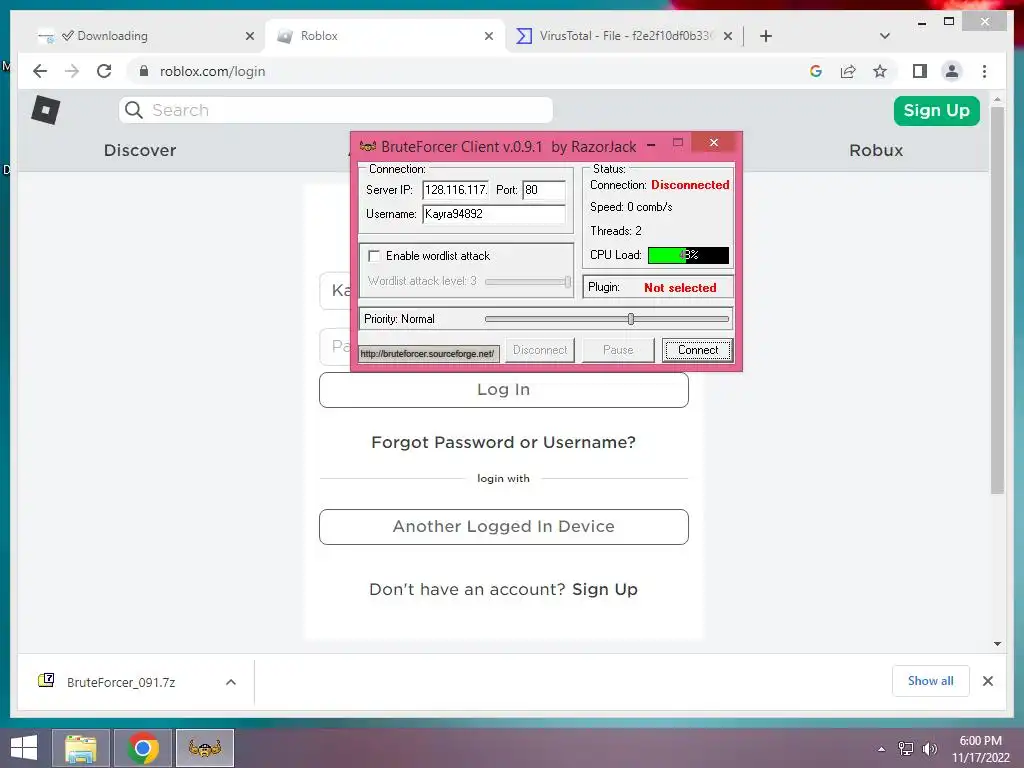
Task: Click the BruteForcer_091.7z download item
Action: 136,682
